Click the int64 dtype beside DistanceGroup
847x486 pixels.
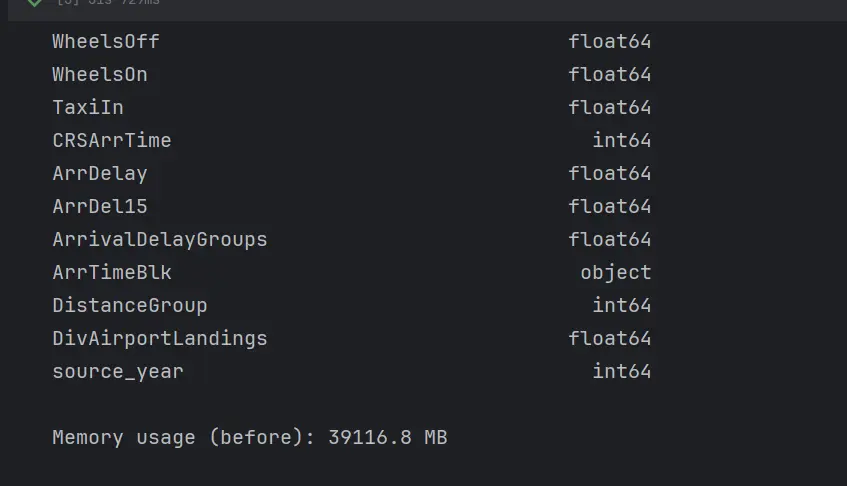click(622, 305)
